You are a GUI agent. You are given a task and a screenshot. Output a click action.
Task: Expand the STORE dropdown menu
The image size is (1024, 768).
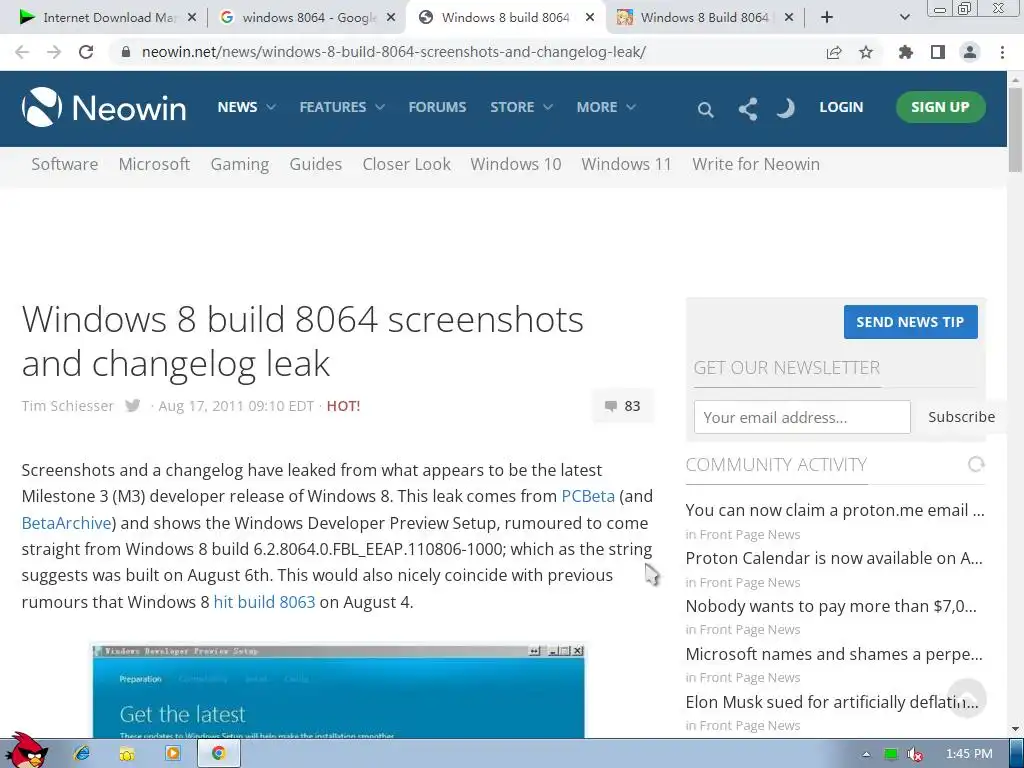[521, 107]
